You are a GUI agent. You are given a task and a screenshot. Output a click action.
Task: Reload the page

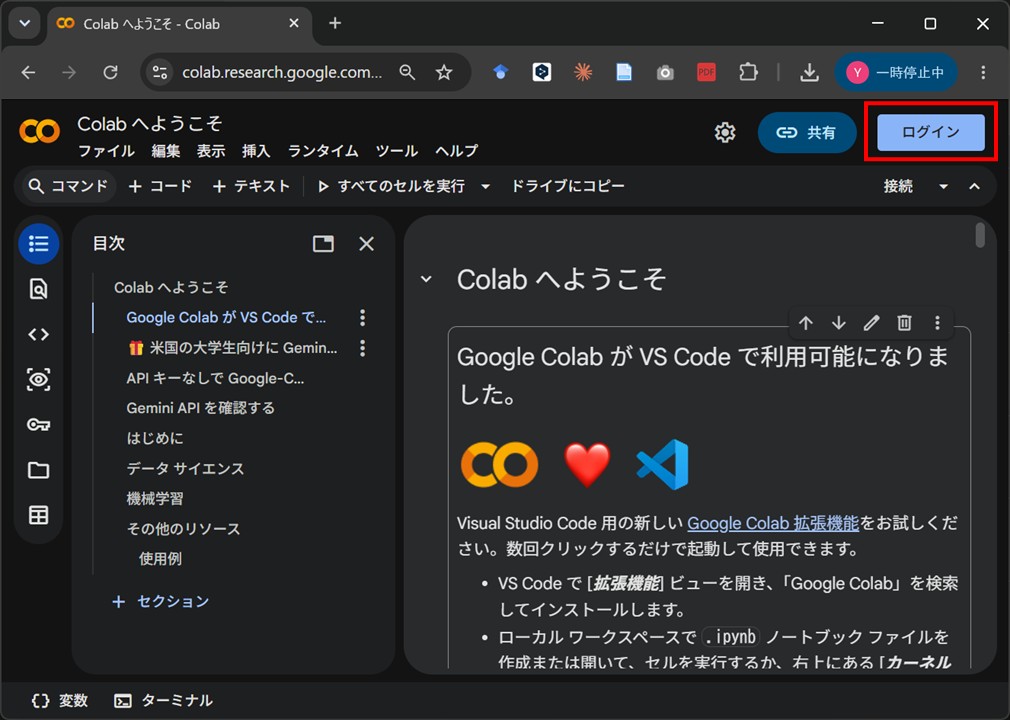(x=111, y=72)
